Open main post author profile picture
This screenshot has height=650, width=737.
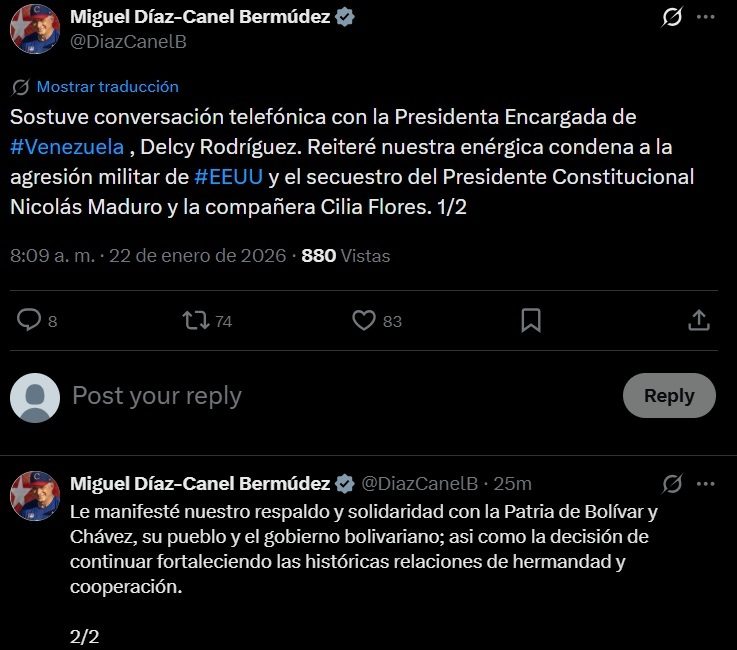coord(35,29)
